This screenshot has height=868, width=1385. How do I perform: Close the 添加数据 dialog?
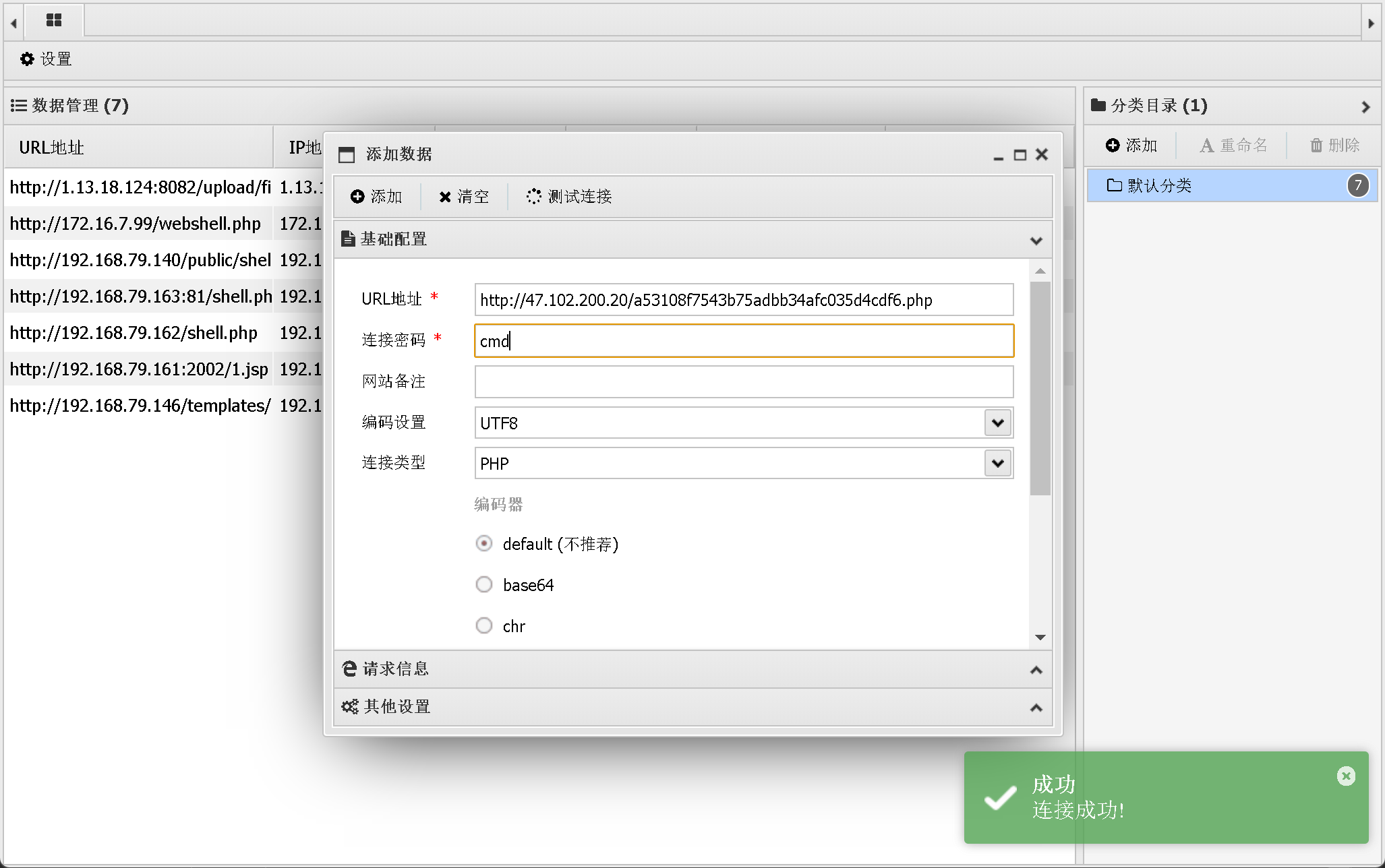point(1042,154)
